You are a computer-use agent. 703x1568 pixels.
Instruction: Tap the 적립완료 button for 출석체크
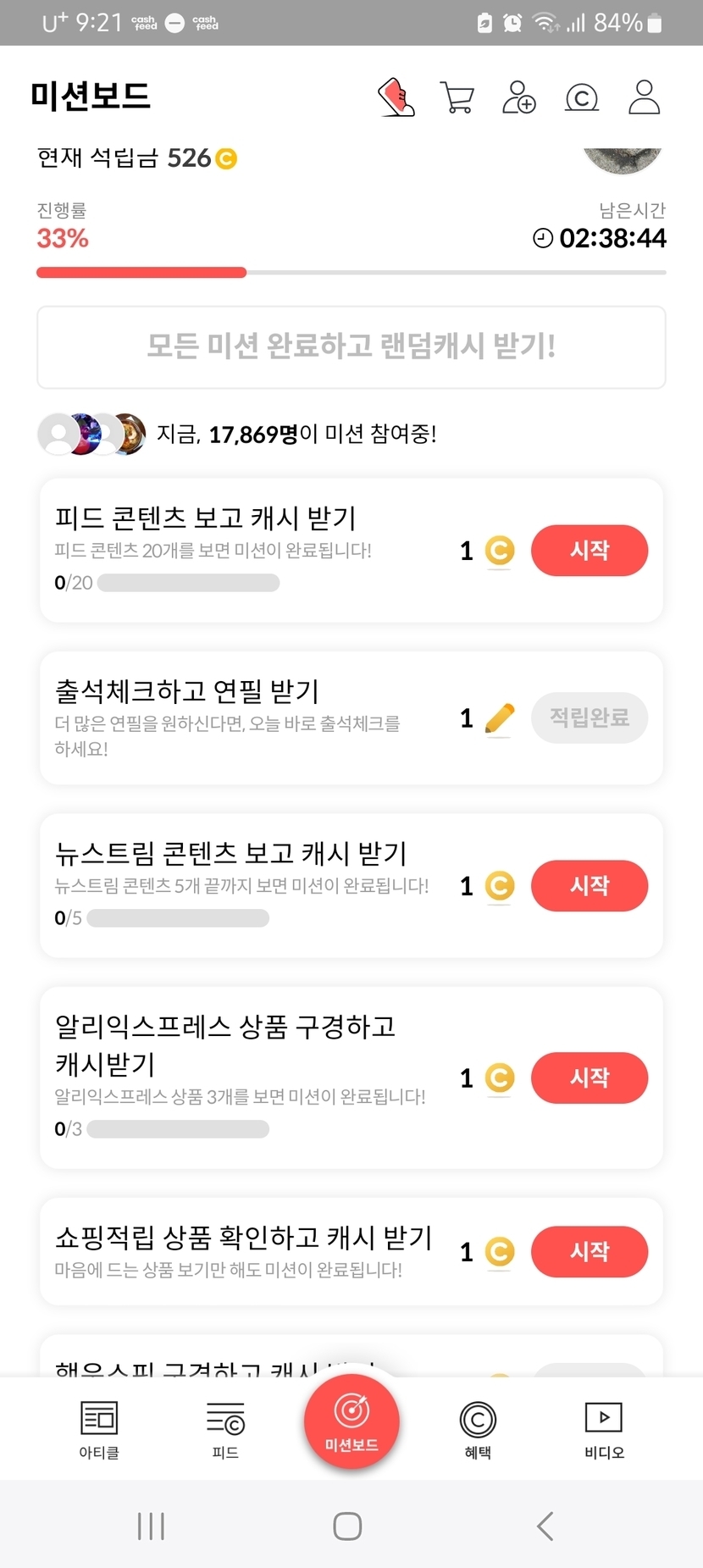(590, 718)
